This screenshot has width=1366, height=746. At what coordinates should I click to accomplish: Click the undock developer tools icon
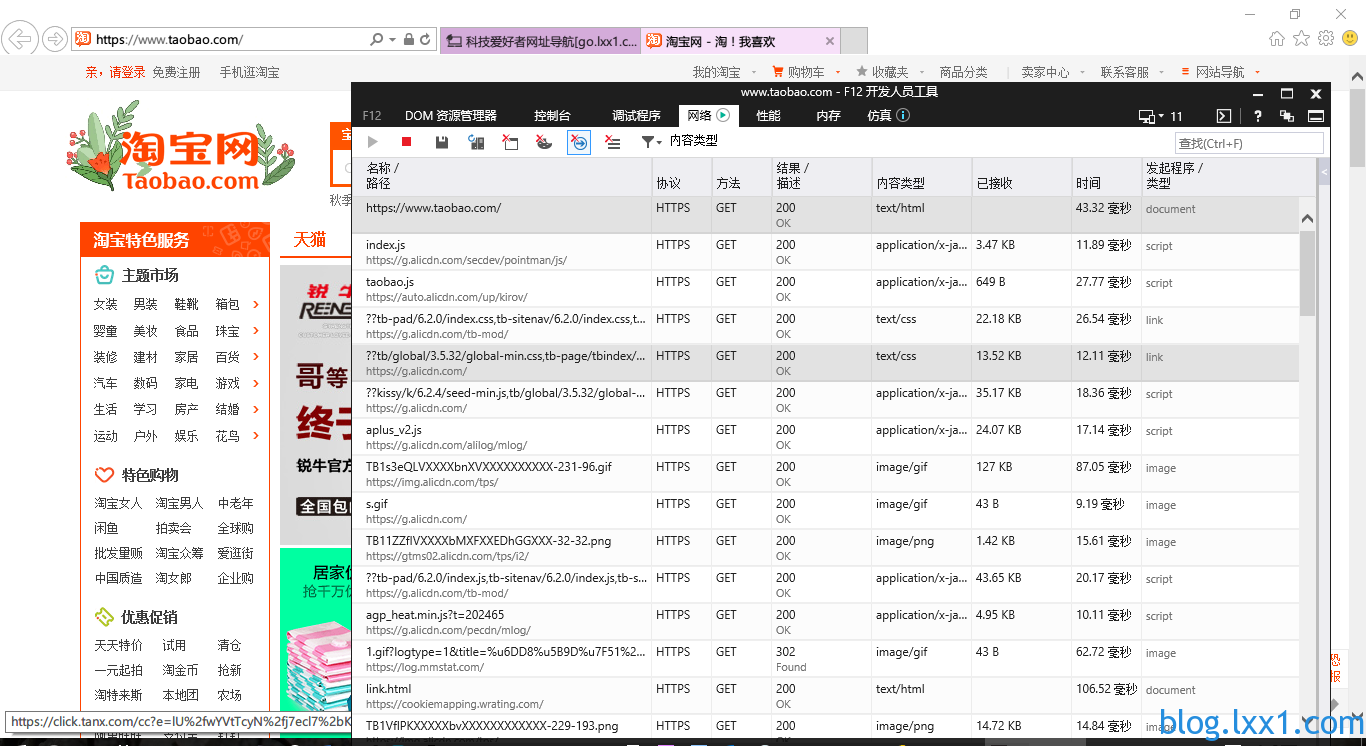pos(1287,116)
